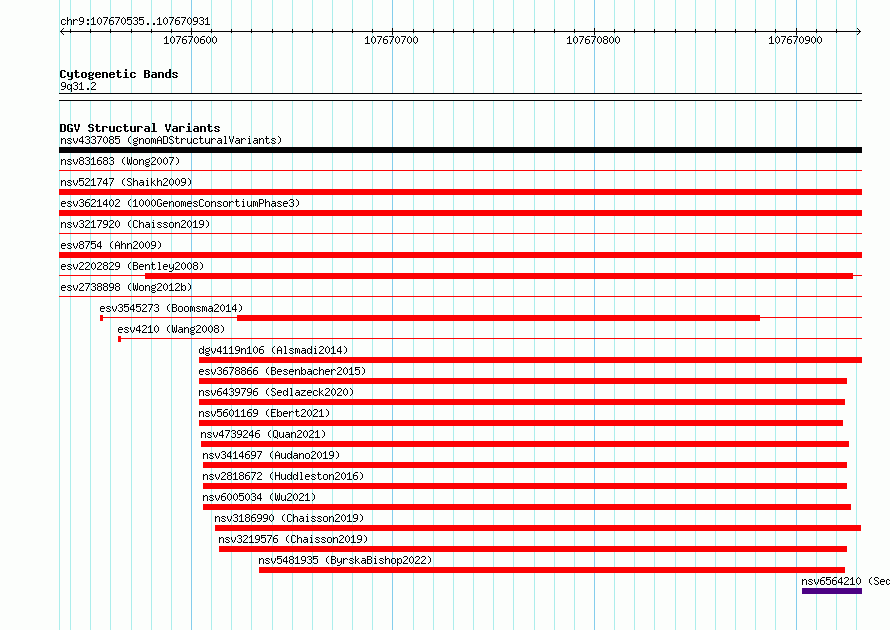
Task: Open variant esv4210 (Wang2008)
Action: click(171, 329)
